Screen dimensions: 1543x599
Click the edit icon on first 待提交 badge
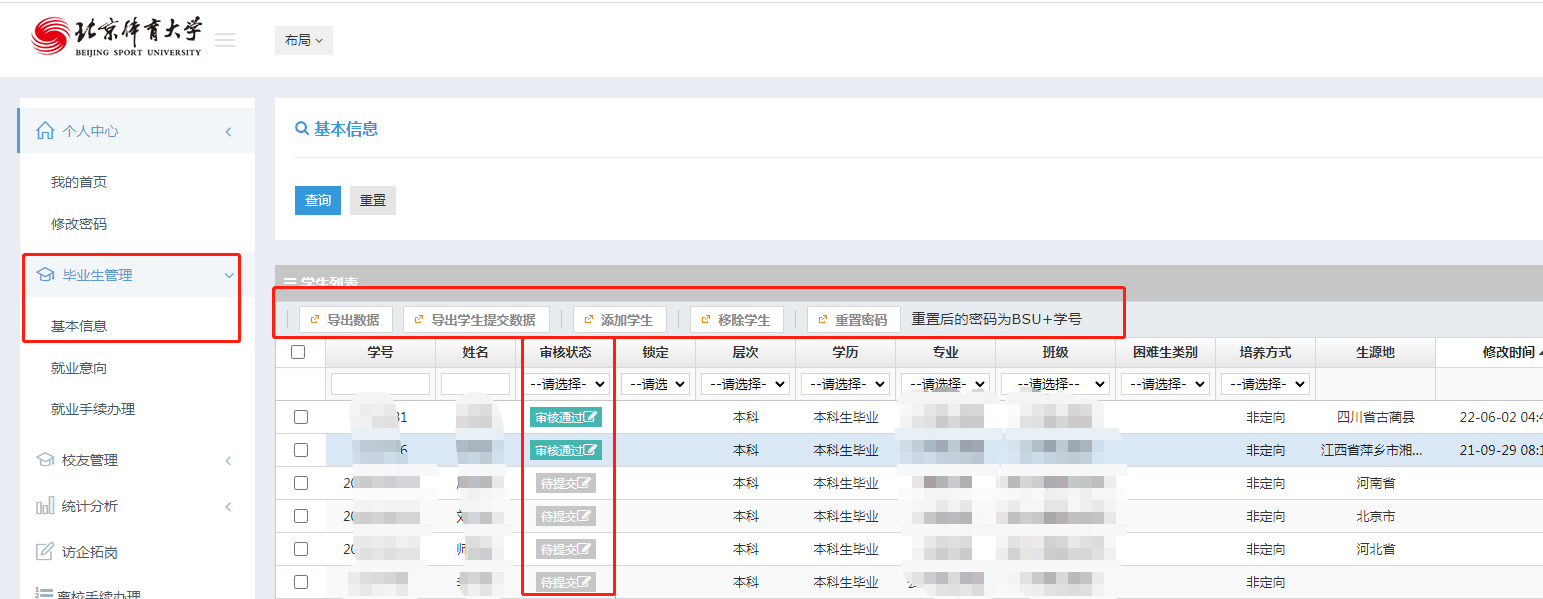pyautogui.click(x=585, y=484)
